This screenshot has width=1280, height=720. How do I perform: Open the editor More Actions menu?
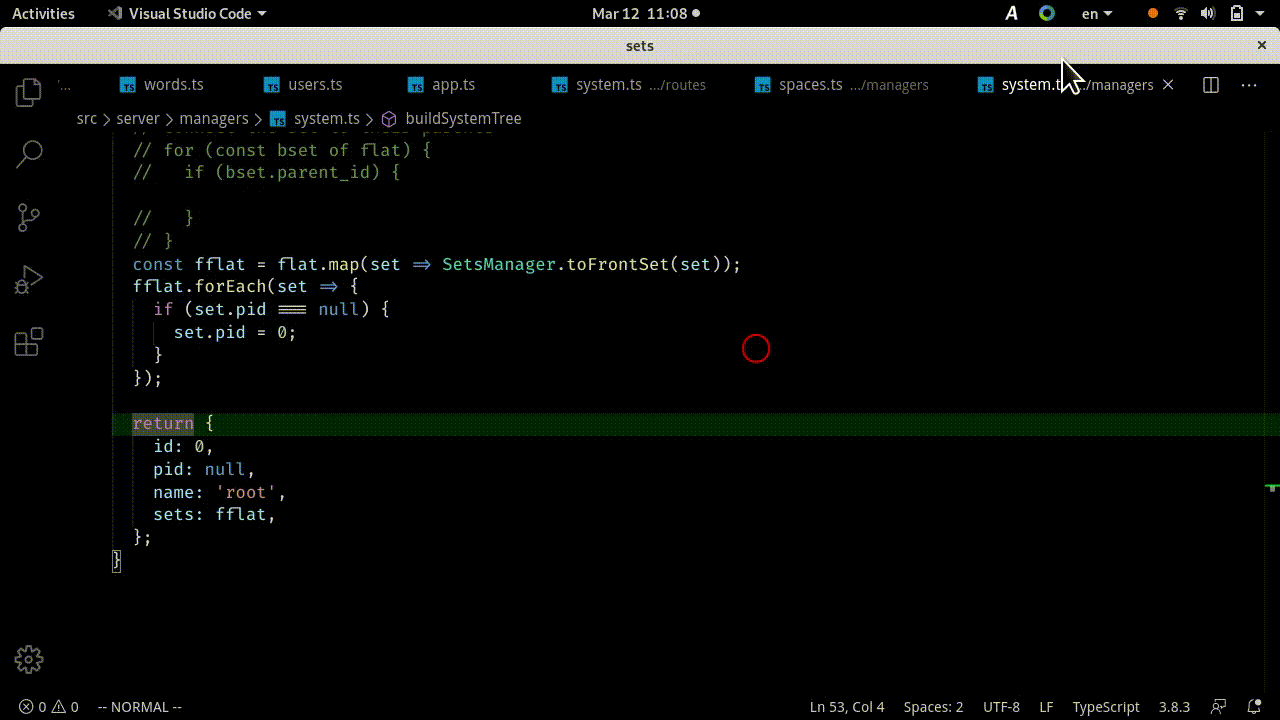pos(1249,85)
